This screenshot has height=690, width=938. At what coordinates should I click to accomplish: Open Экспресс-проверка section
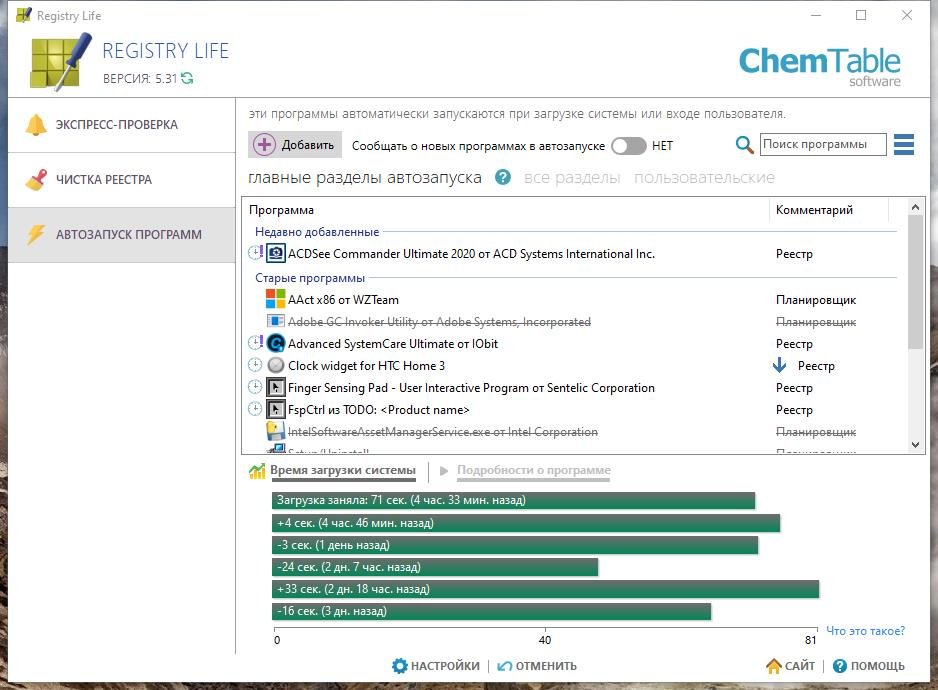[x=122, y=125]
